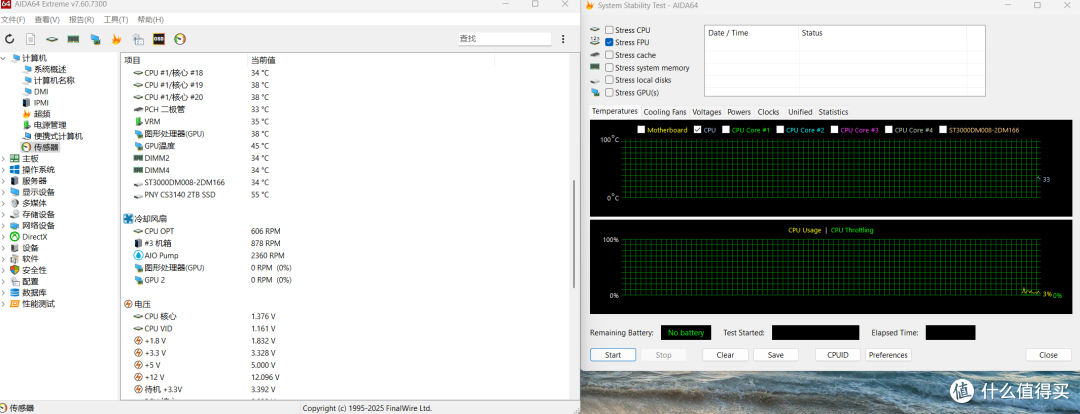The width and height of the screenshot is (1080, 414).
Task: Click the Clear button
Action: pyautogui.click(x=725, y=355)
